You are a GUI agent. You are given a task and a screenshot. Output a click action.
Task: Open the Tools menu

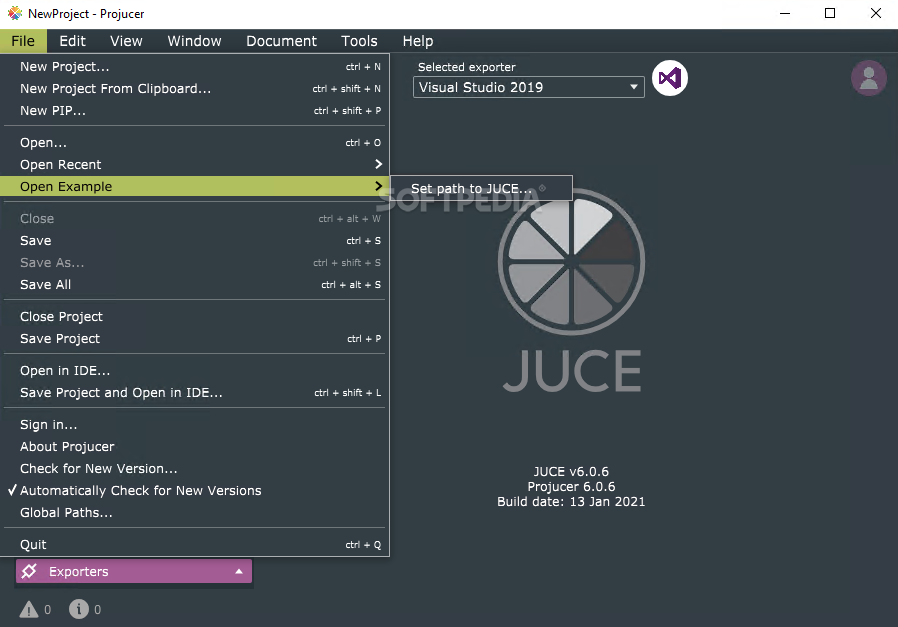[x=359, y=41]
